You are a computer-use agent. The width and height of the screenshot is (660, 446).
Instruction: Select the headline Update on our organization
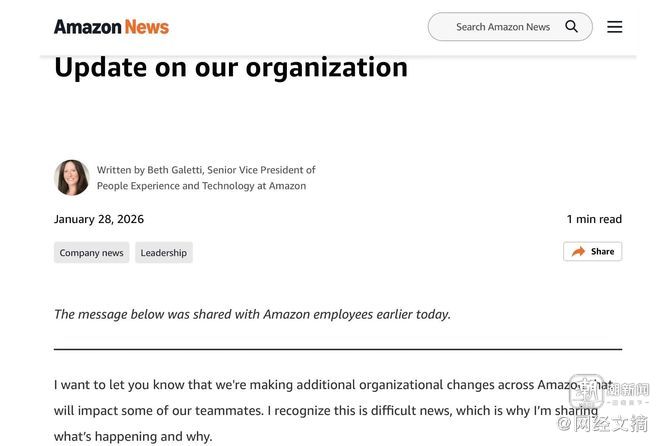(231, 67)
